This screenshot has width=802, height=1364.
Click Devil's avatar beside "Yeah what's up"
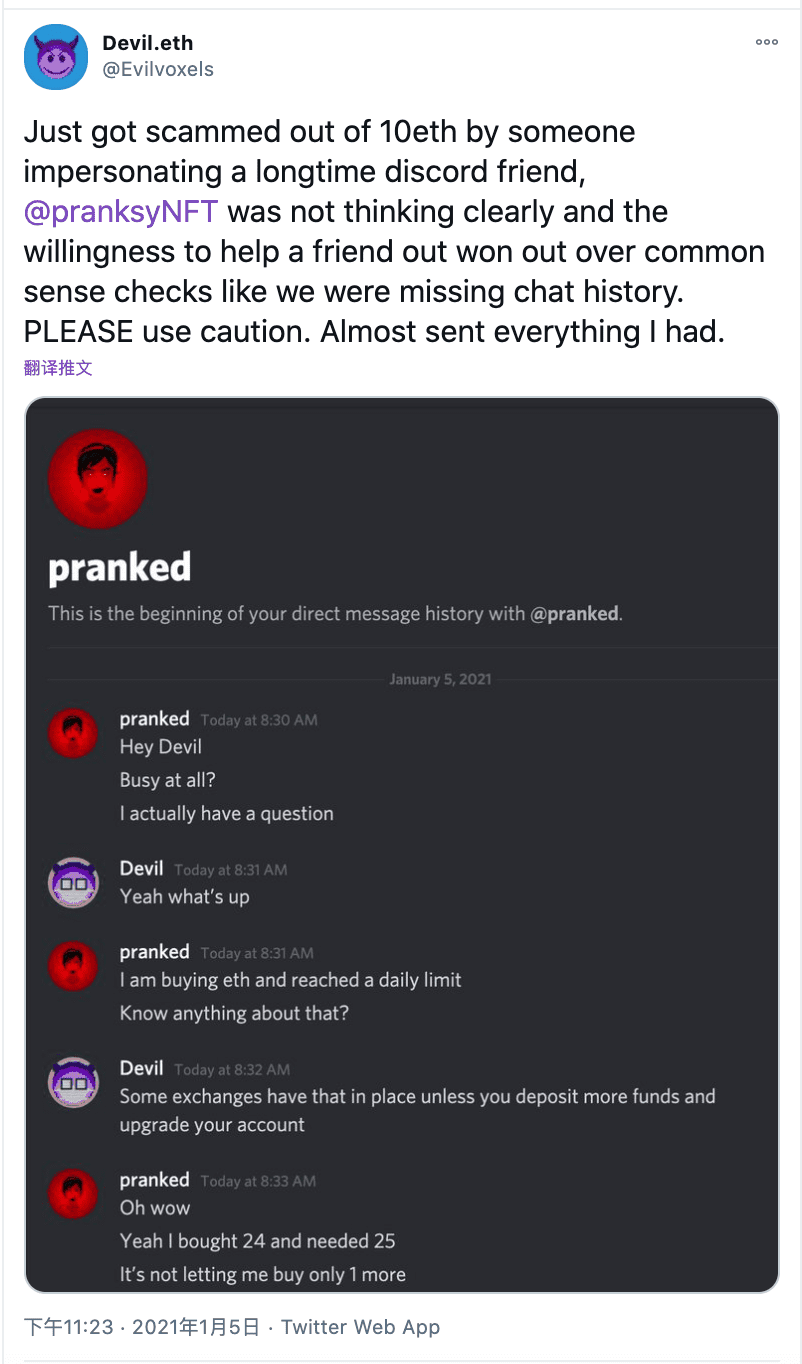pyautogui.click(x=73, y=883)
